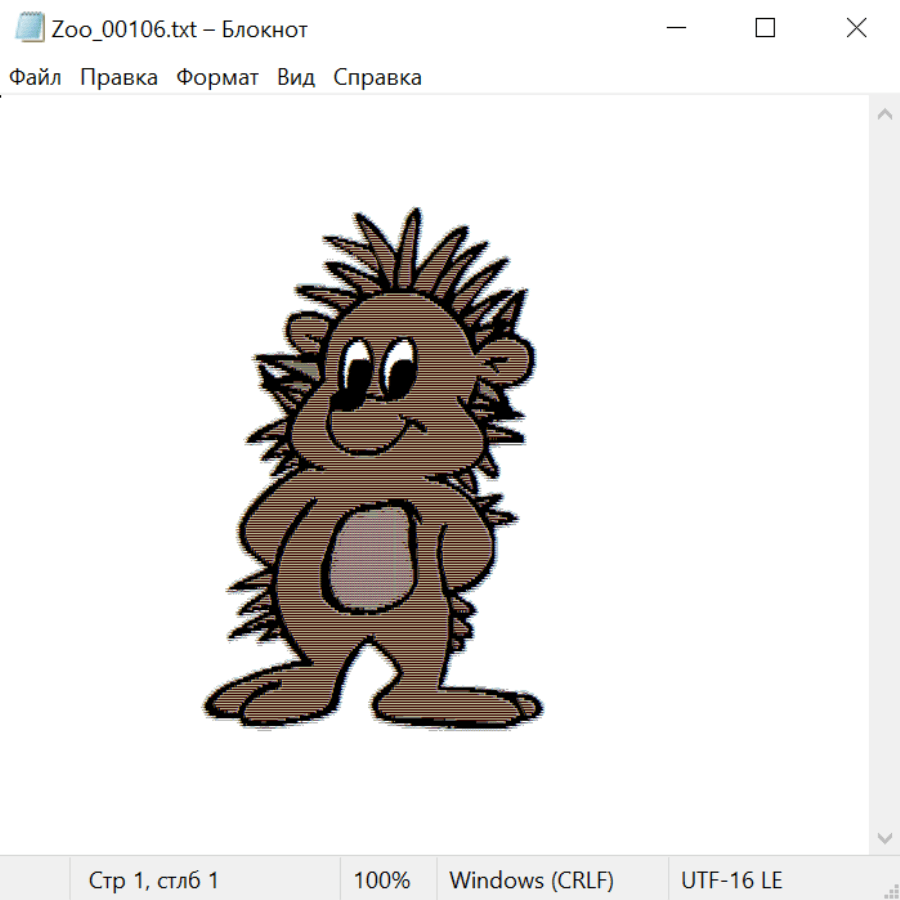900x900 pixels.
Task: Open the Формат menu
Action: 217,78
